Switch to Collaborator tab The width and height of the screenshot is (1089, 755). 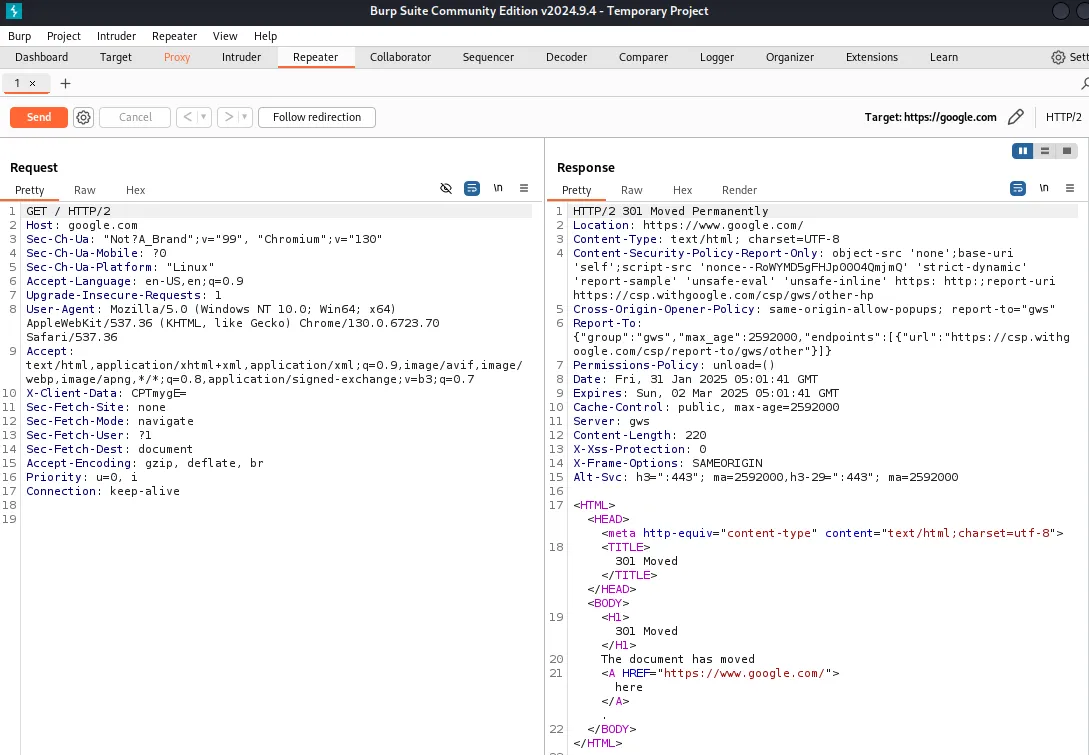(x=400, y=57)
